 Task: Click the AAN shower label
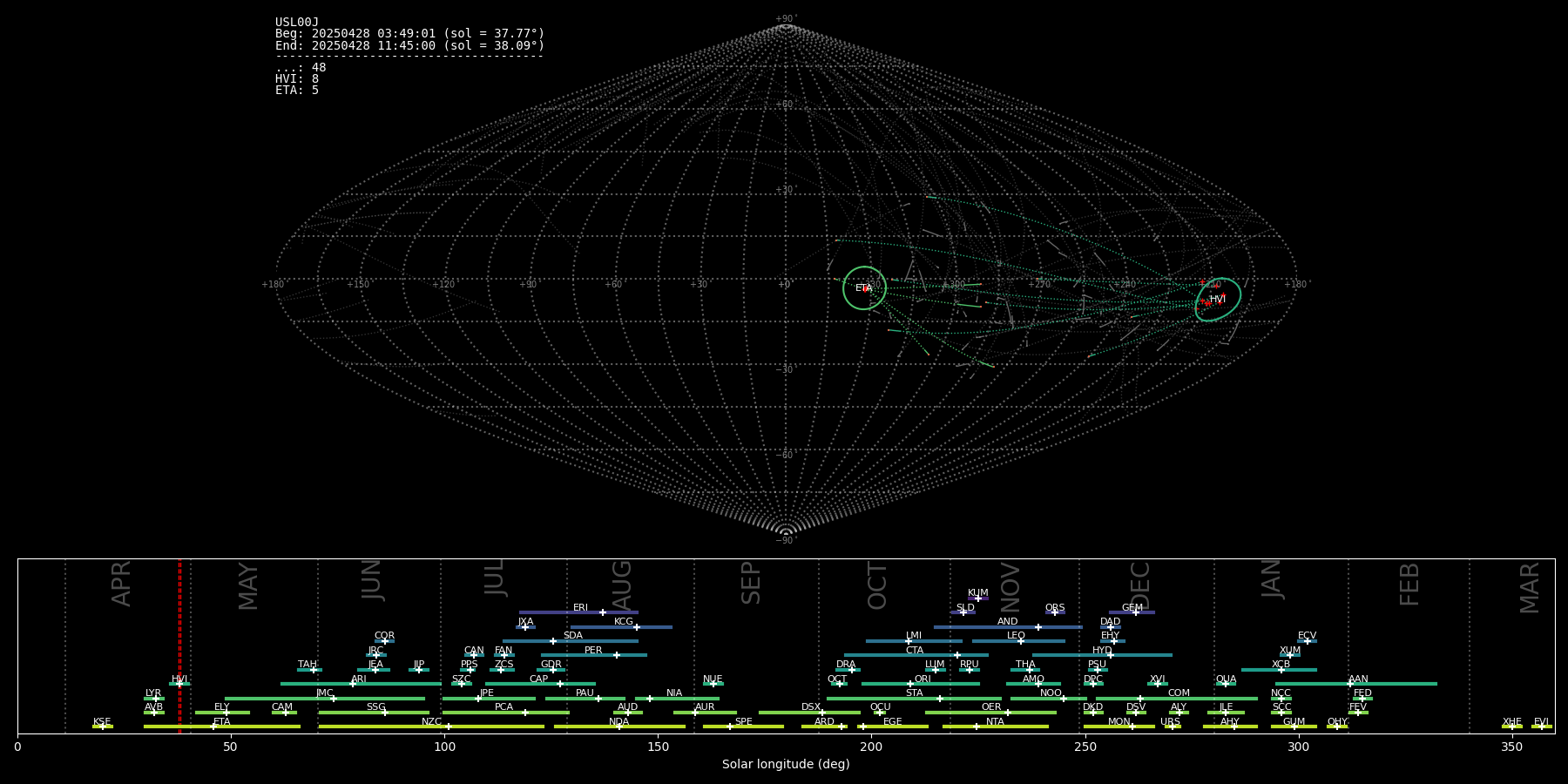1358,679
